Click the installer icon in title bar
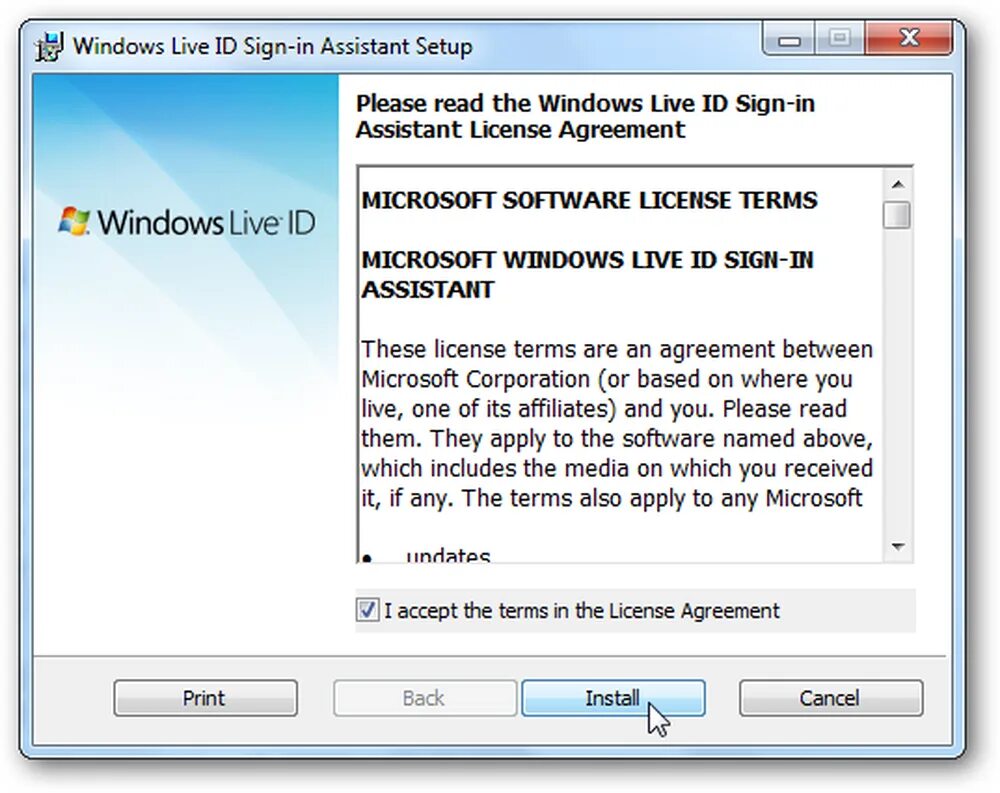1000x793 pixels. (x=49, y=47)
